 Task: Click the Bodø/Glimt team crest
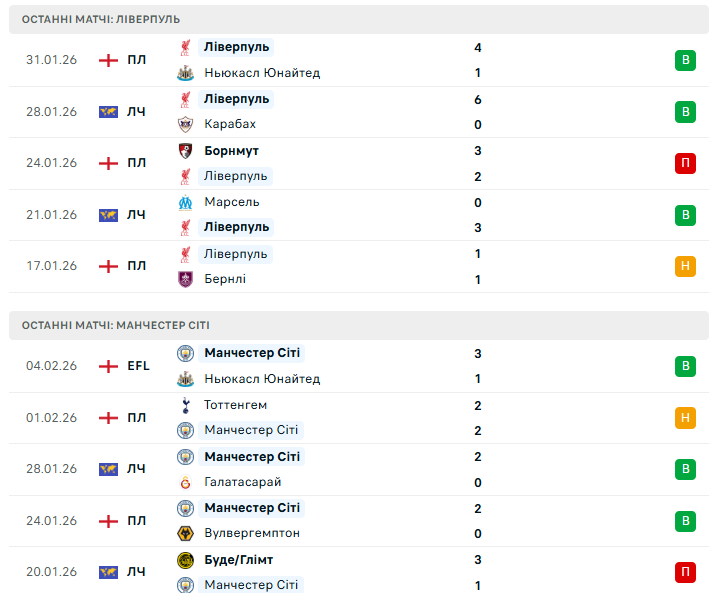tap(185, 560)
